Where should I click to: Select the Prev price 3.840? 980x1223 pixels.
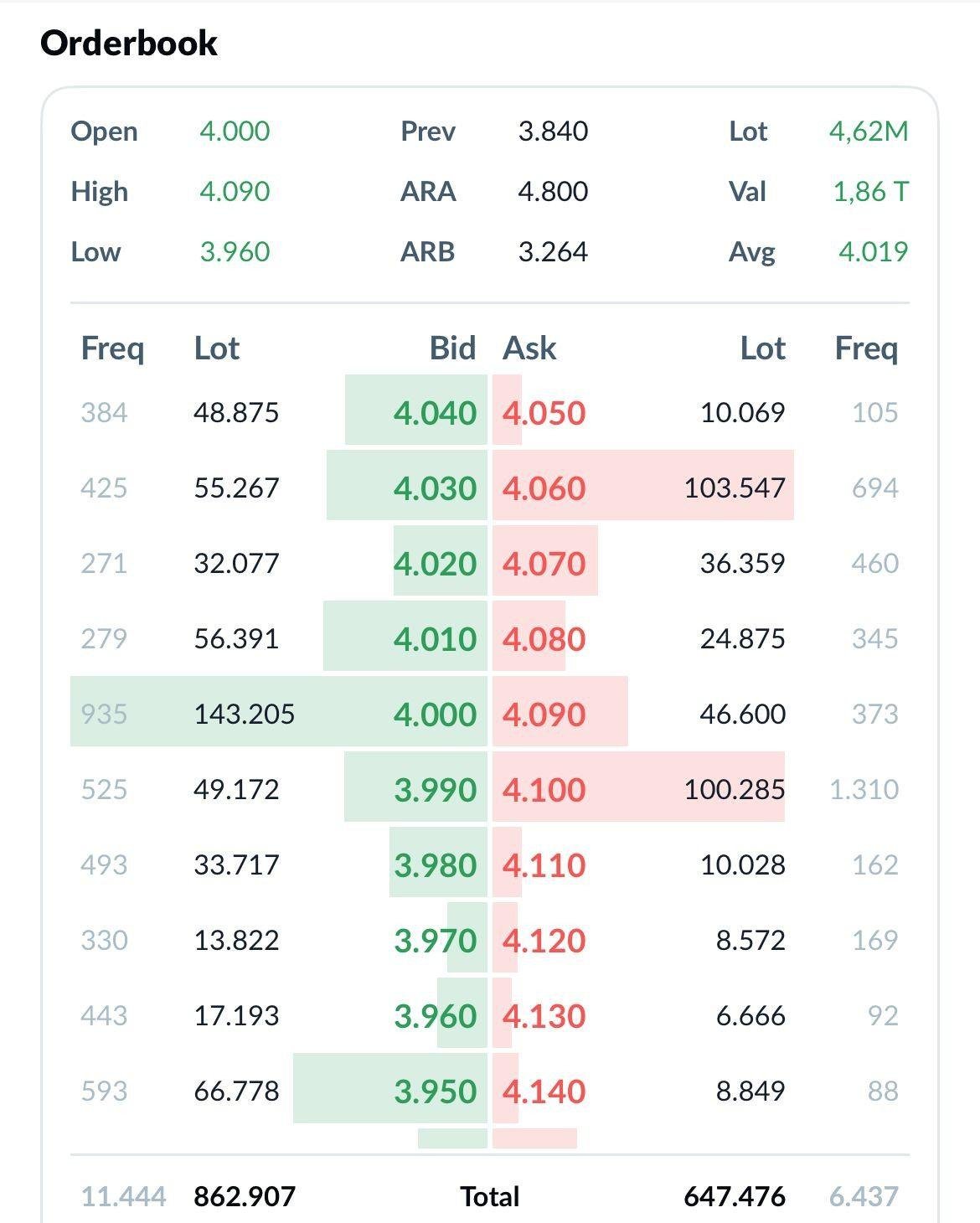pyautogui.click(x=553, y=131)
